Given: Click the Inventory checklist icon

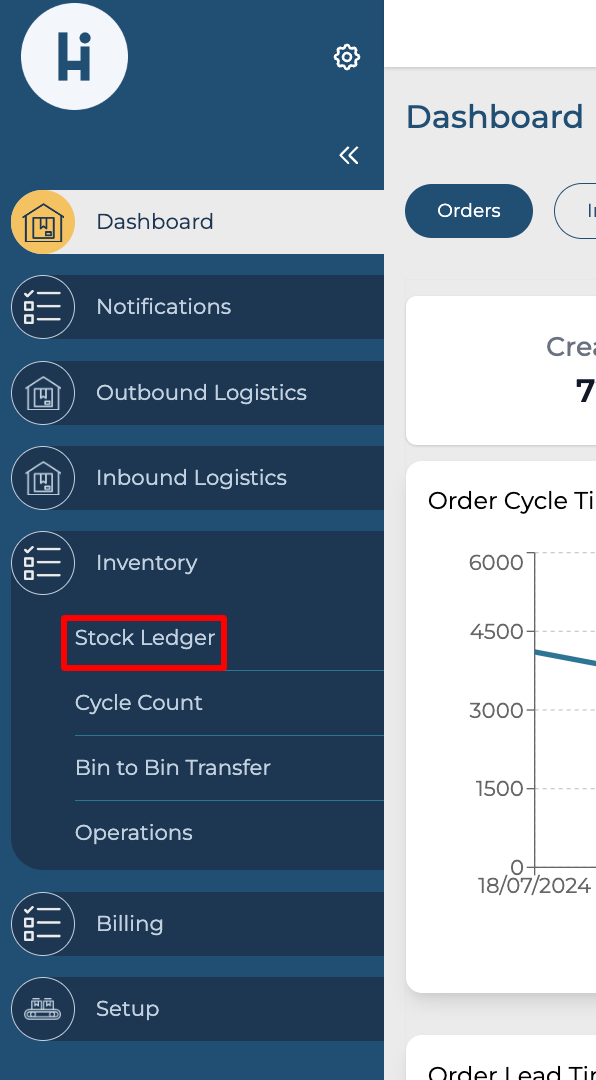Looking at the screenshot, I should (x=43, y=563).
